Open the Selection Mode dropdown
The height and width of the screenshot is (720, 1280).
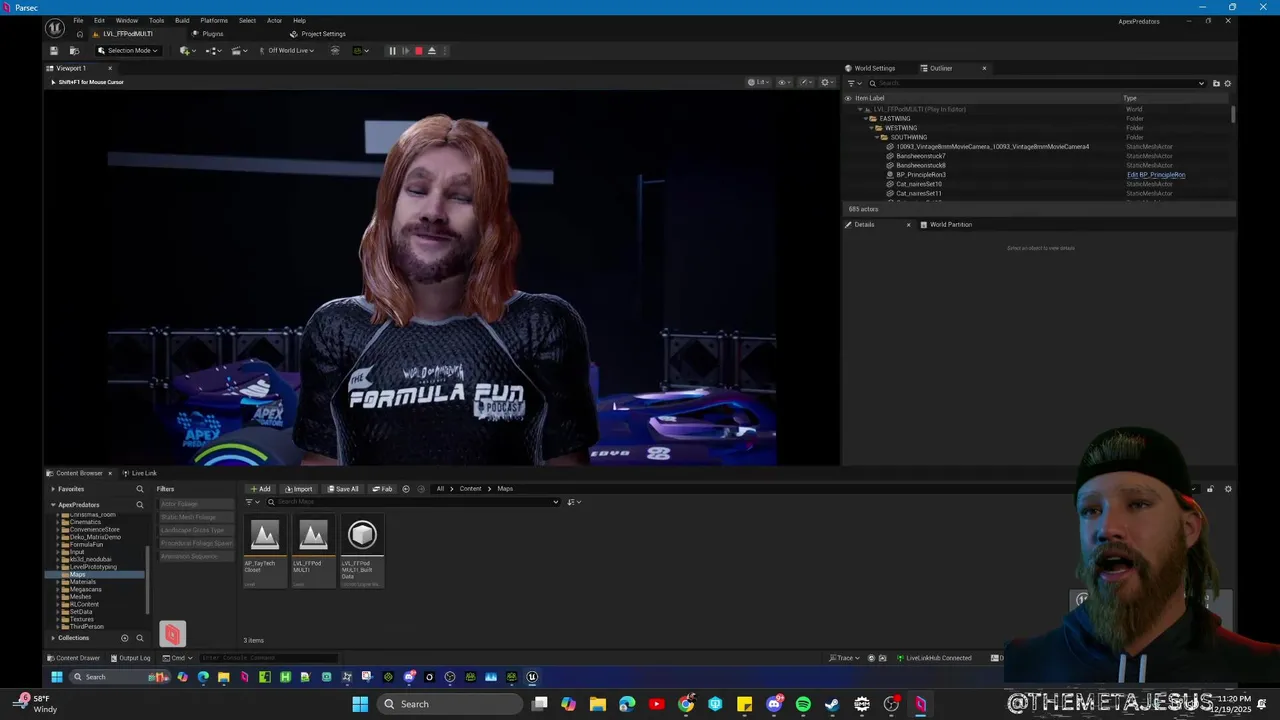(128, 51)
